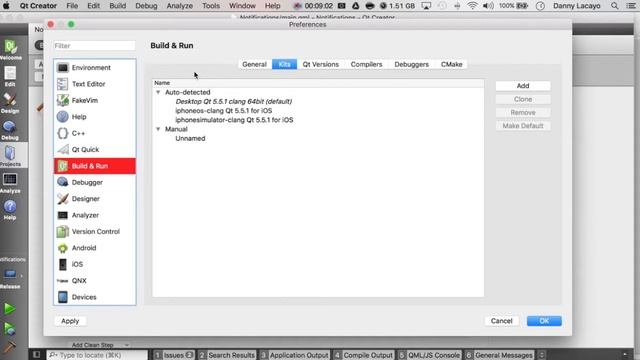Open Add Clean Step dropdown
The height and width of the screenshot is (360, 640).
100,345
